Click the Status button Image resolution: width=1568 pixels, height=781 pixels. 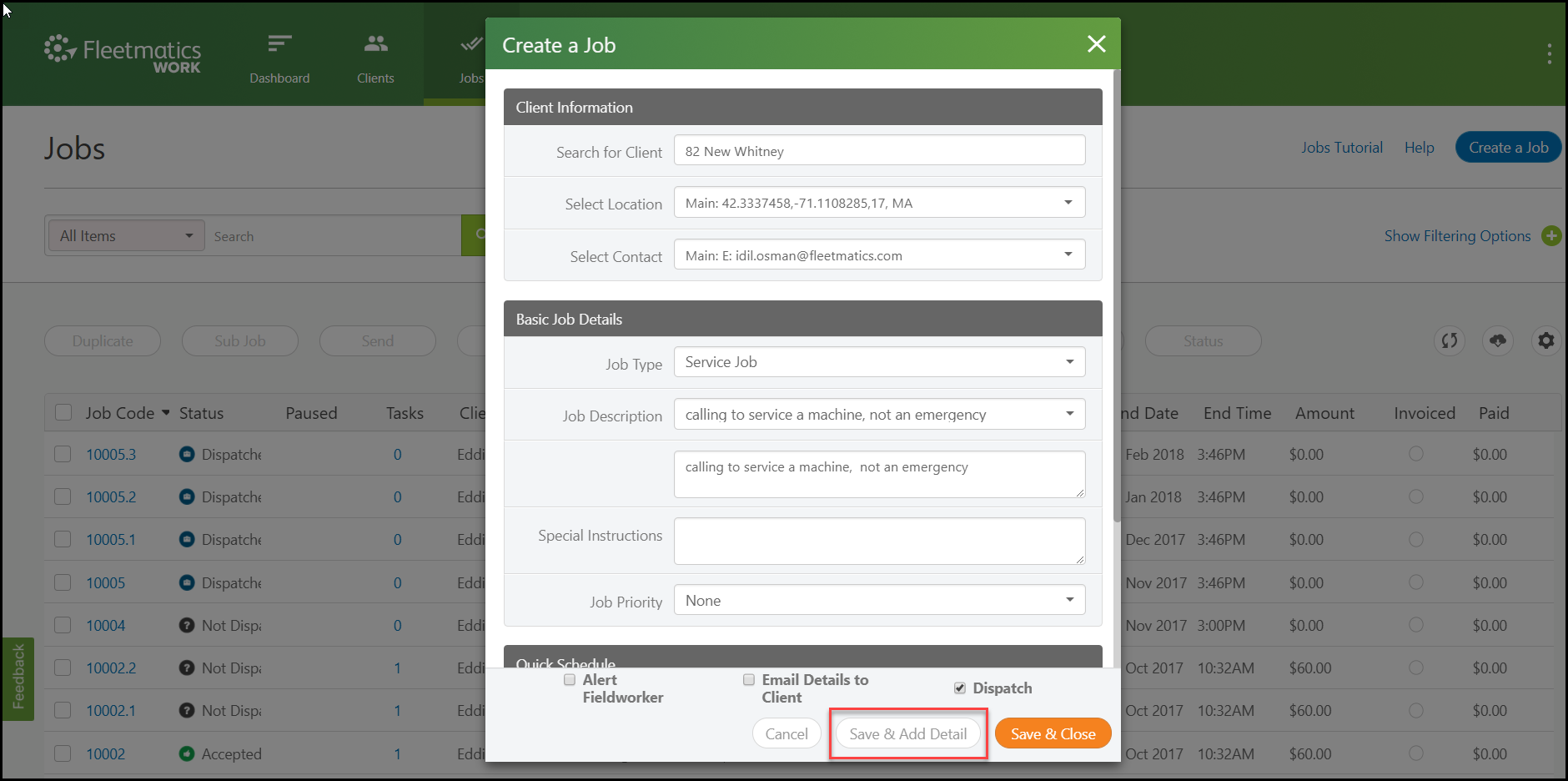tap(1203, 340)
